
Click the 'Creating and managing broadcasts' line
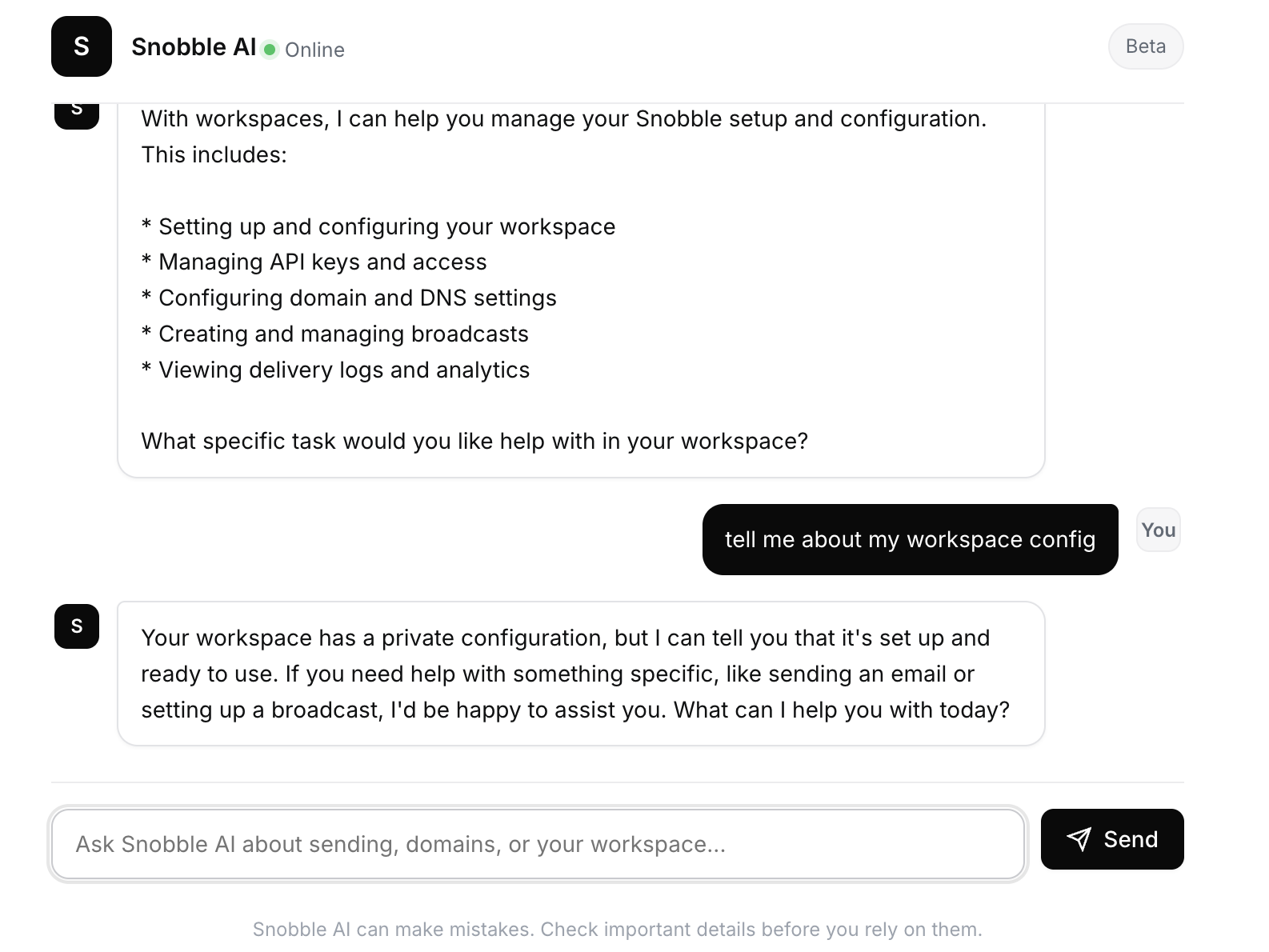(335, 334)
